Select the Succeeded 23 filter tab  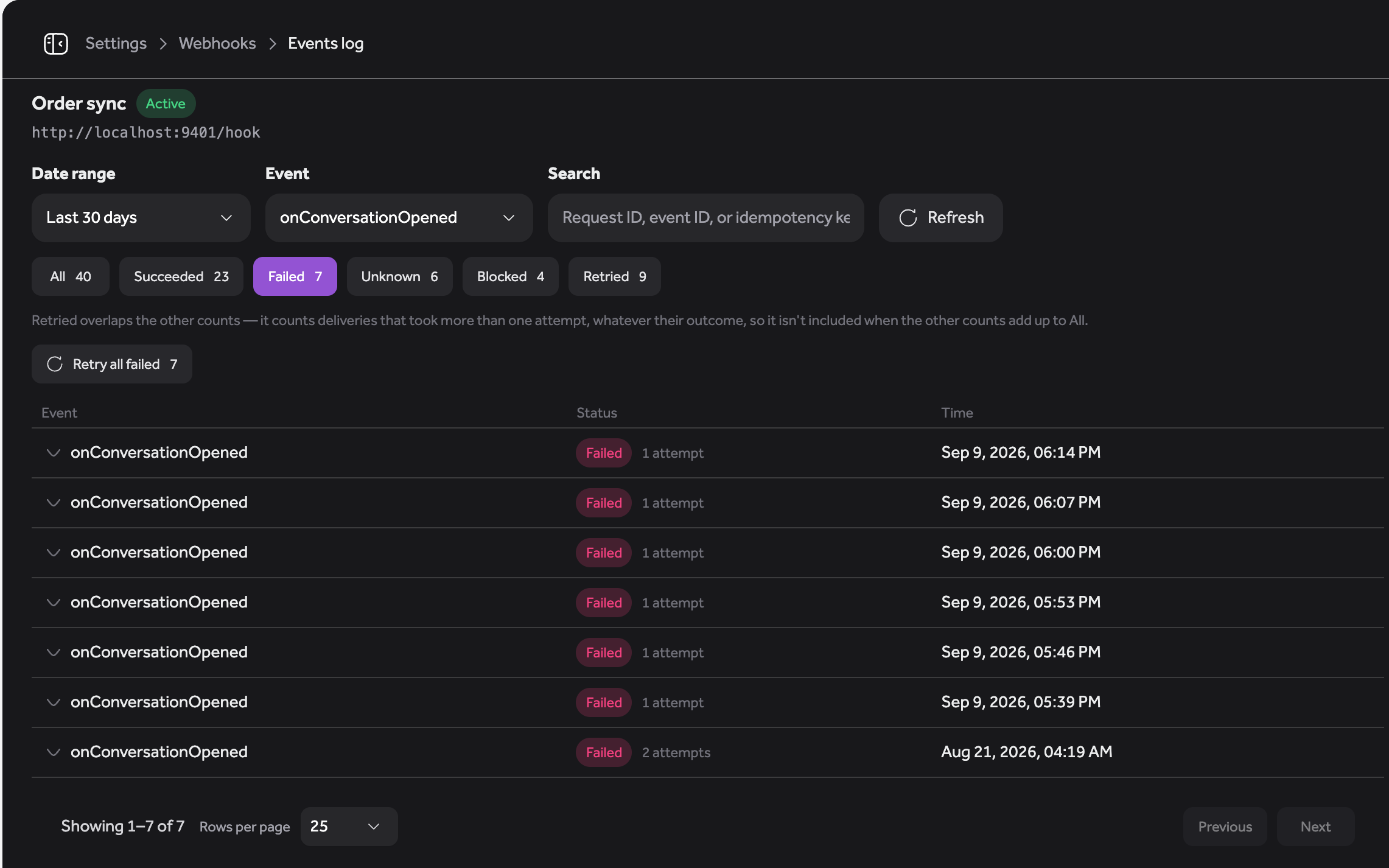tap(181, 276)
